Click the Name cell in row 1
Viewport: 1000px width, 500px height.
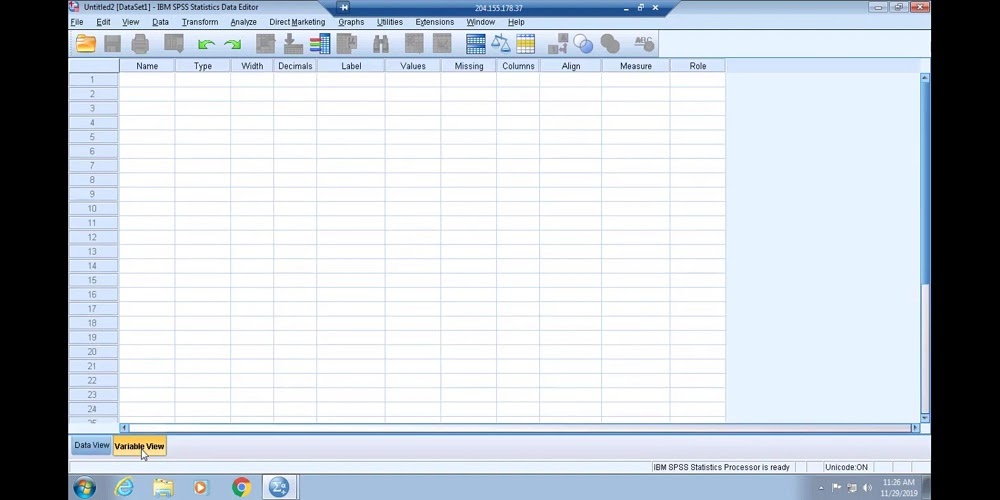(147, 80)
